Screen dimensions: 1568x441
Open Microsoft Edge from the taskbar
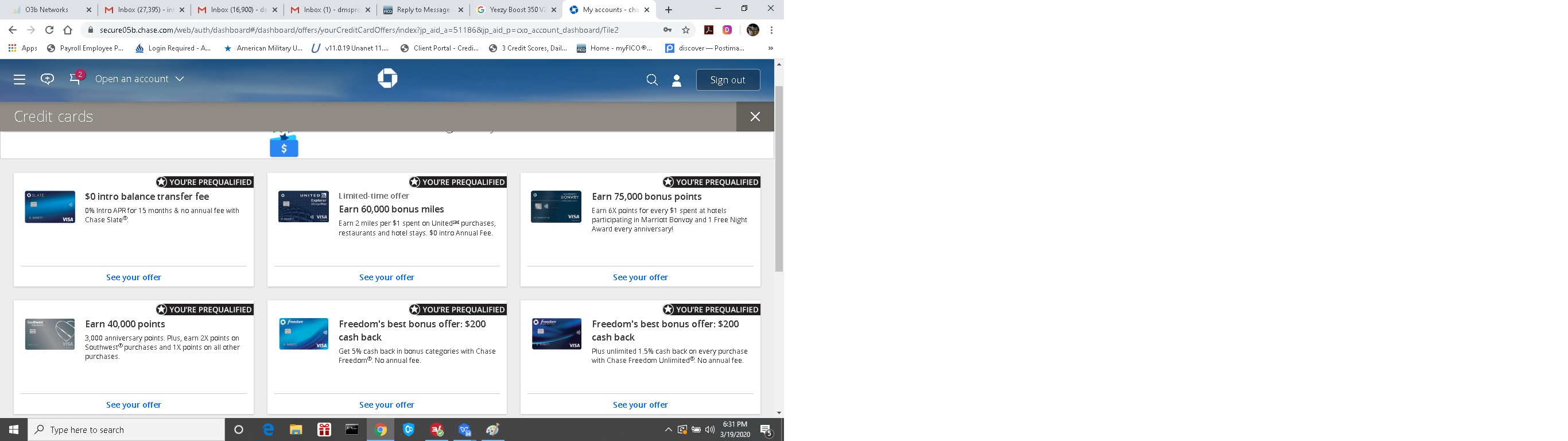(268, 430)
